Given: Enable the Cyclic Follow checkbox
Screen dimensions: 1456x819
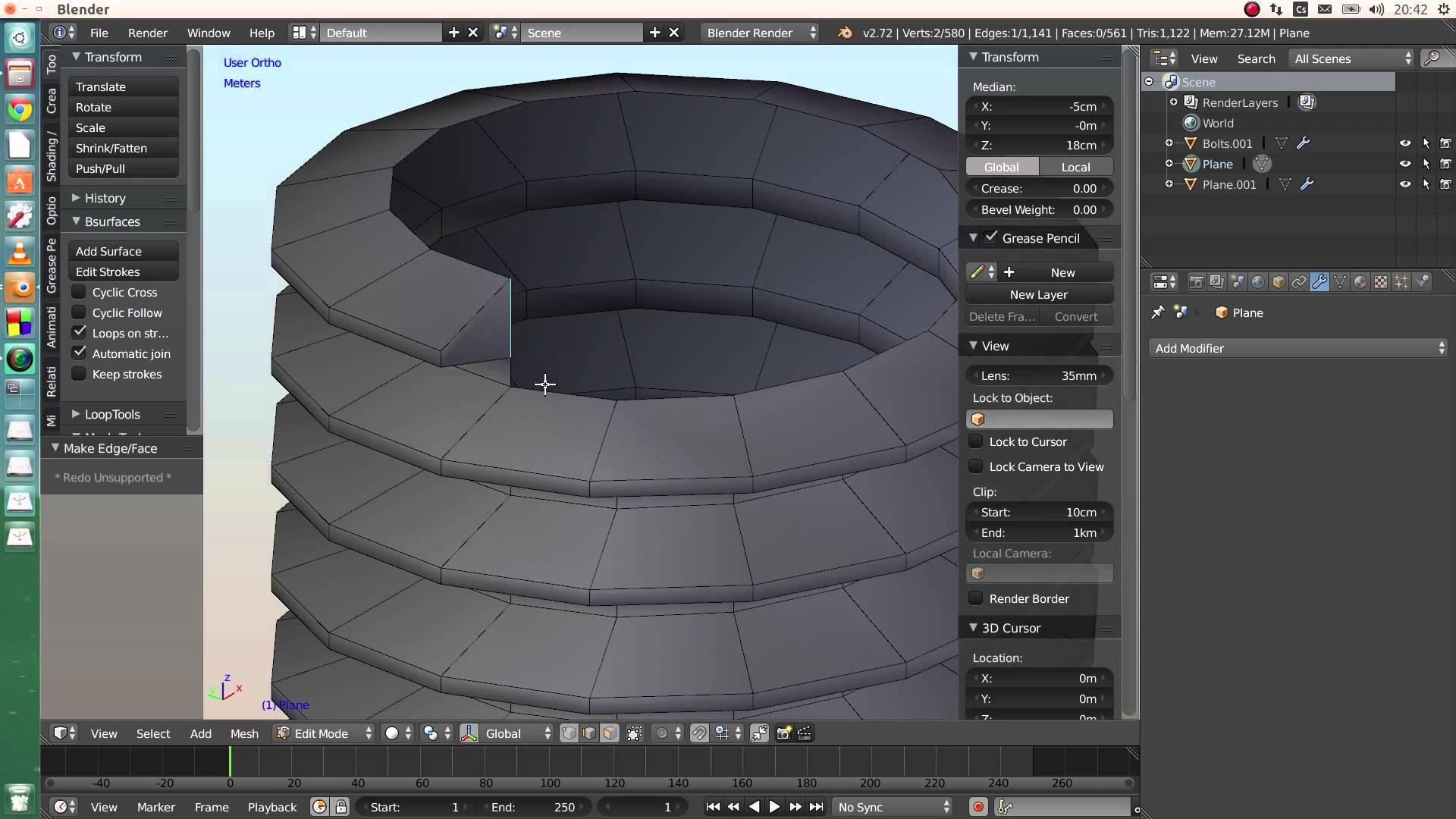Looking at the screenshot, I should 79,312.
